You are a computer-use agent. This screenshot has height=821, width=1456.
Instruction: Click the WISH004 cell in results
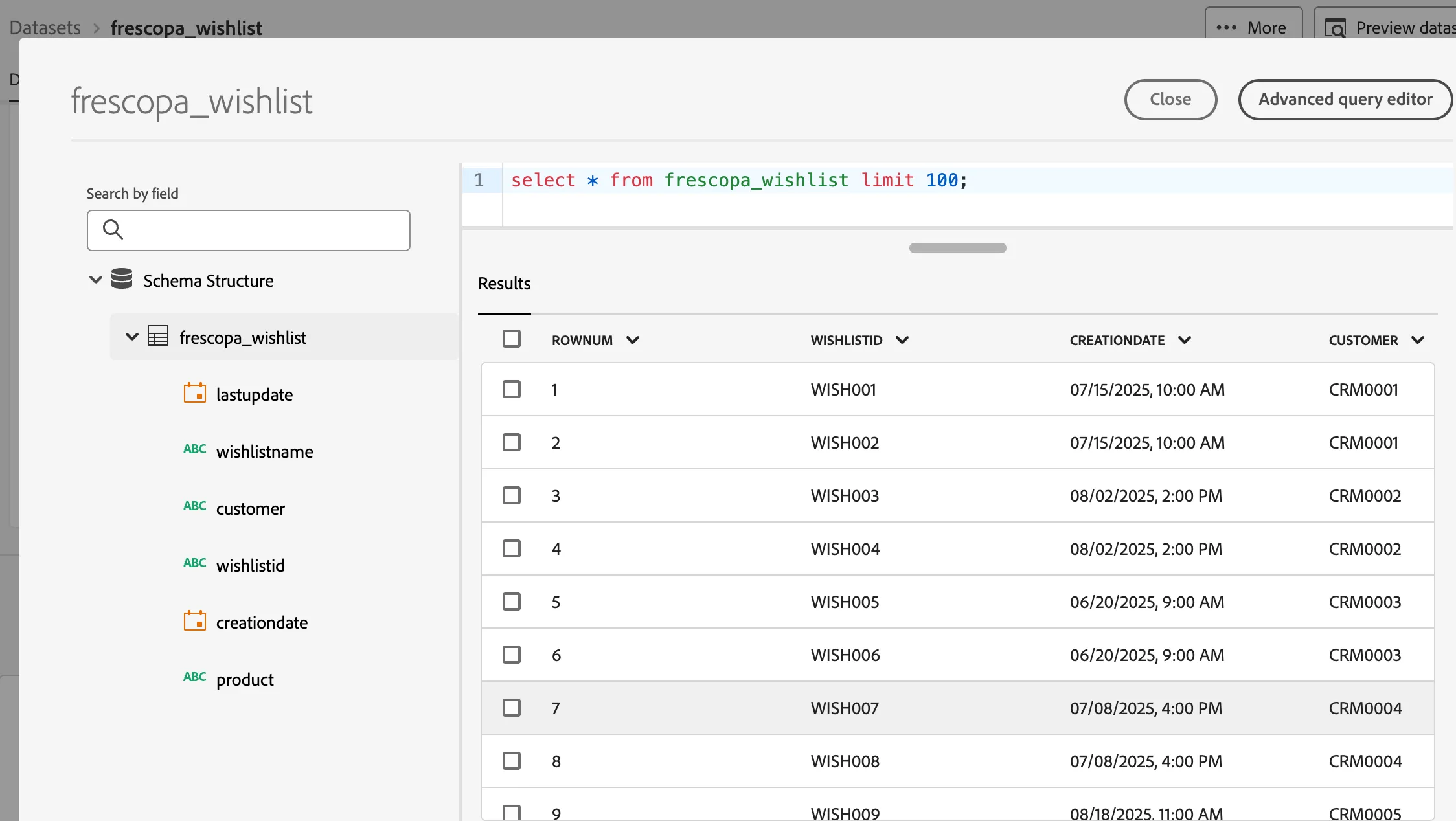[845, 549]
